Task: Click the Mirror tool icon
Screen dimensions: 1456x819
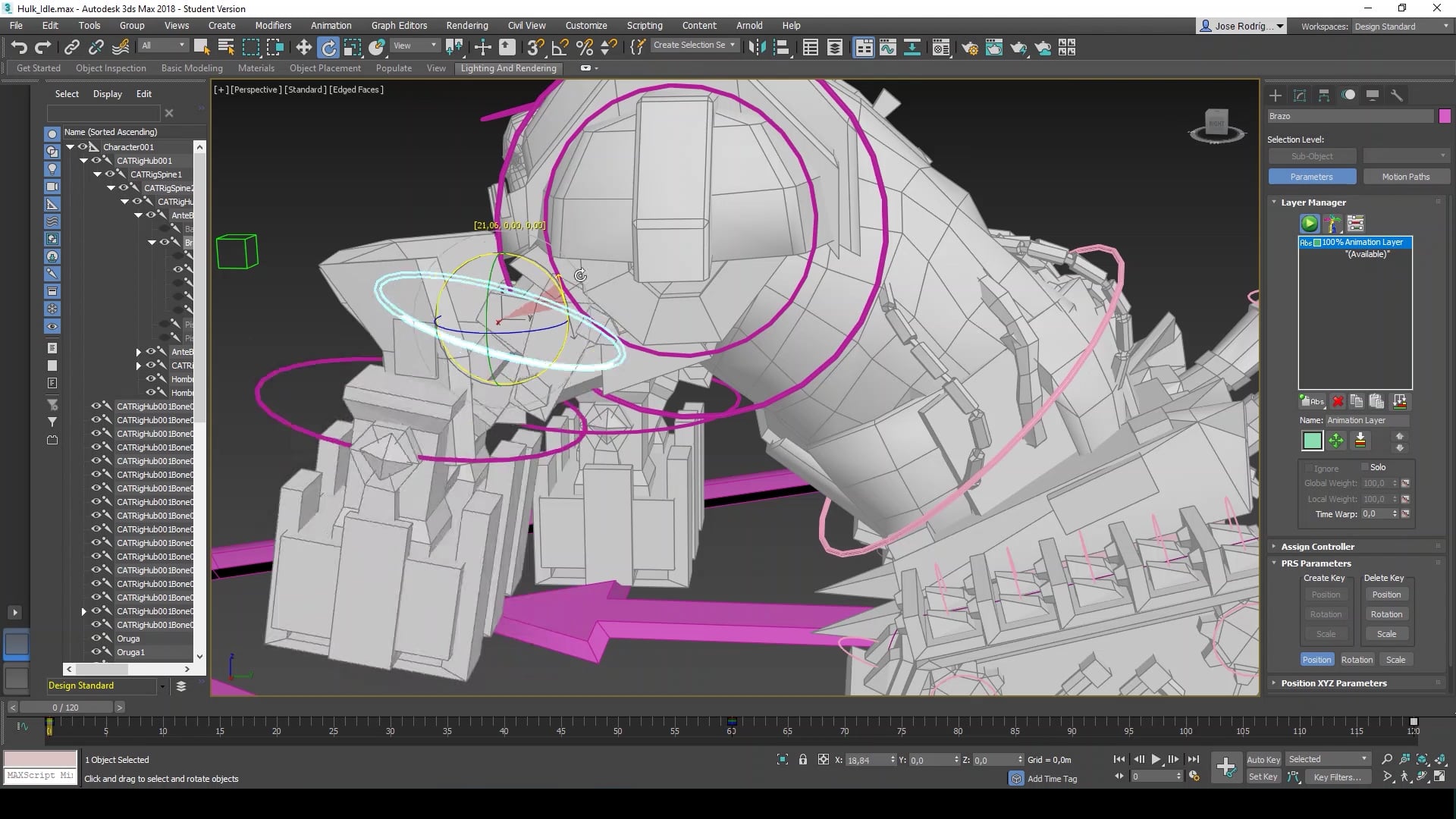Action: 757,48
